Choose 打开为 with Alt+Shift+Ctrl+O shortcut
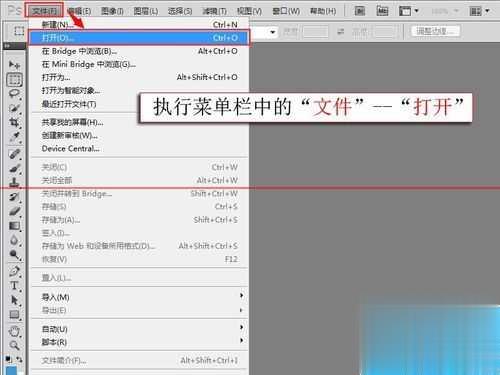 pyautogui.click(x=140, y=77)
